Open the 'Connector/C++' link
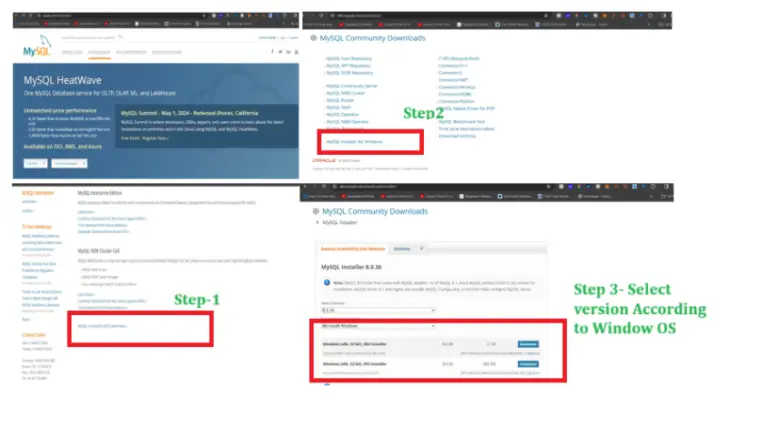The height and width of the screenshot is (428, 768). [453, 66]
